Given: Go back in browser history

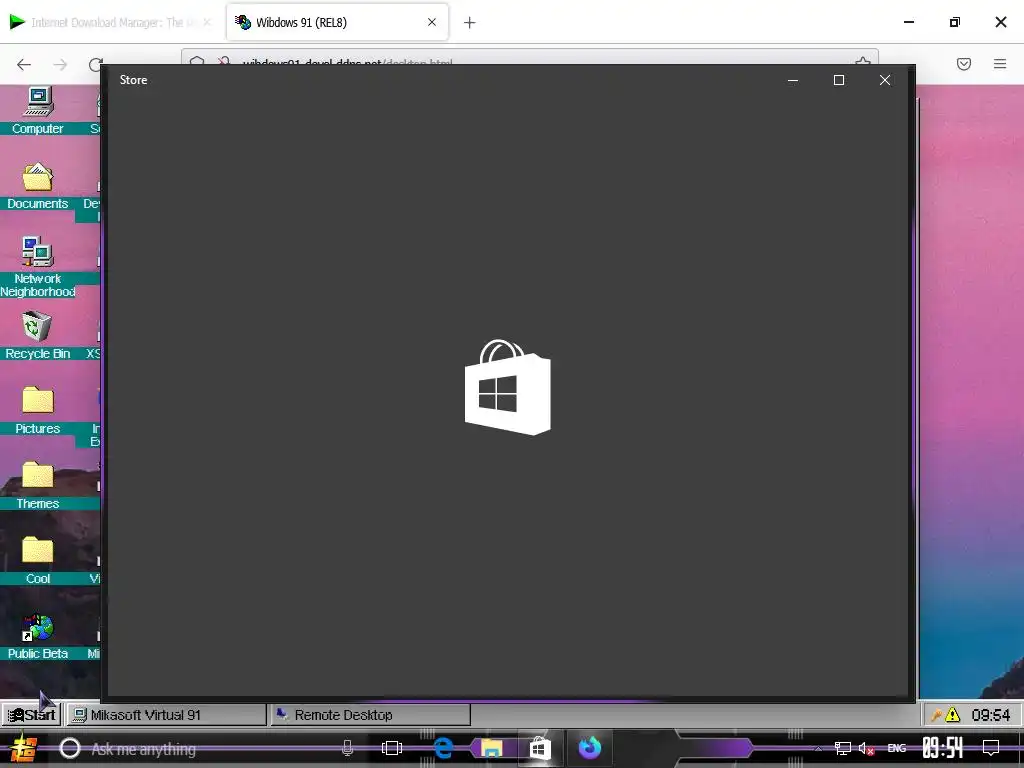Looking at the screenshot, I should click(x=24, y=64).
